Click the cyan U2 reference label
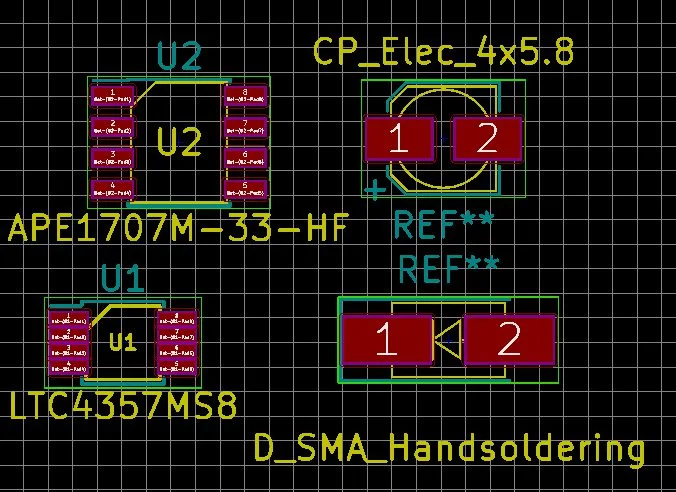 pyautogui.click(x=179, y=56)
